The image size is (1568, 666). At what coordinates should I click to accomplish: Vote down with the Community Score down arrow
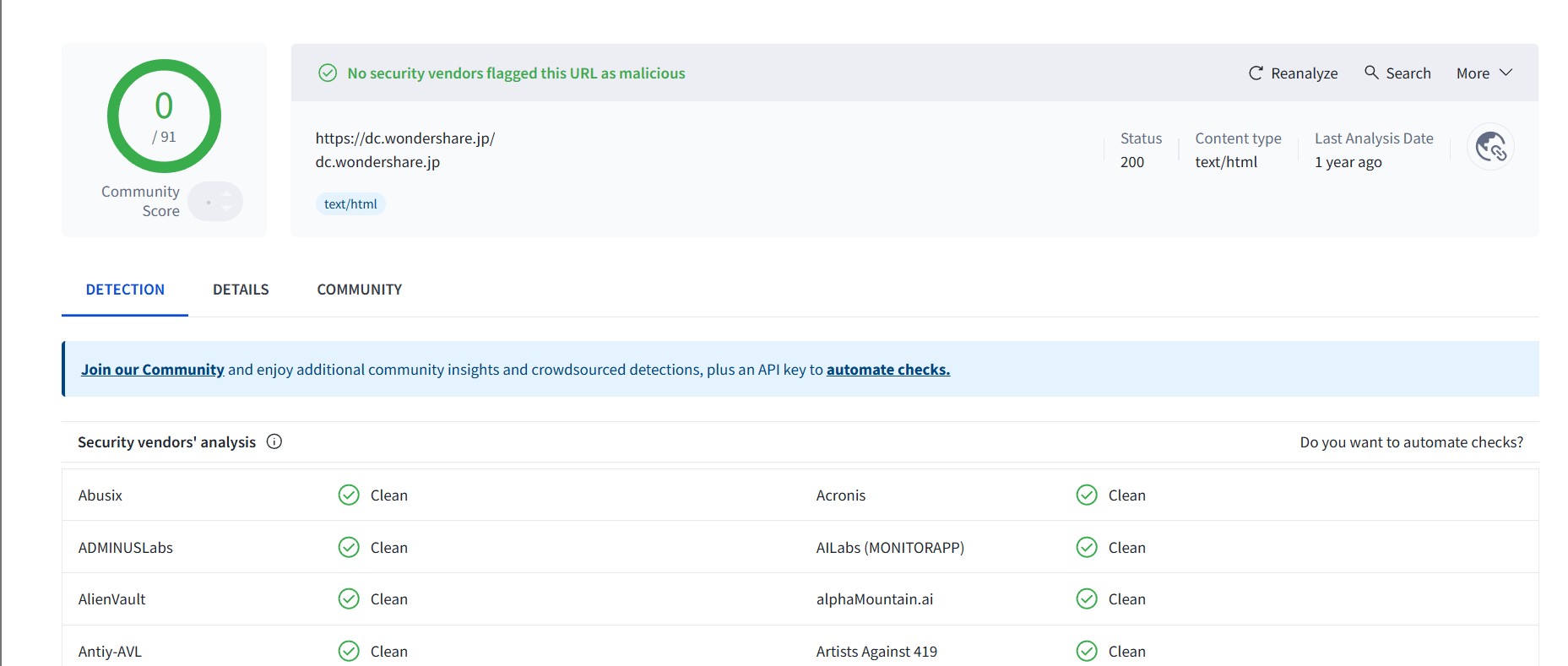[226, 208]
